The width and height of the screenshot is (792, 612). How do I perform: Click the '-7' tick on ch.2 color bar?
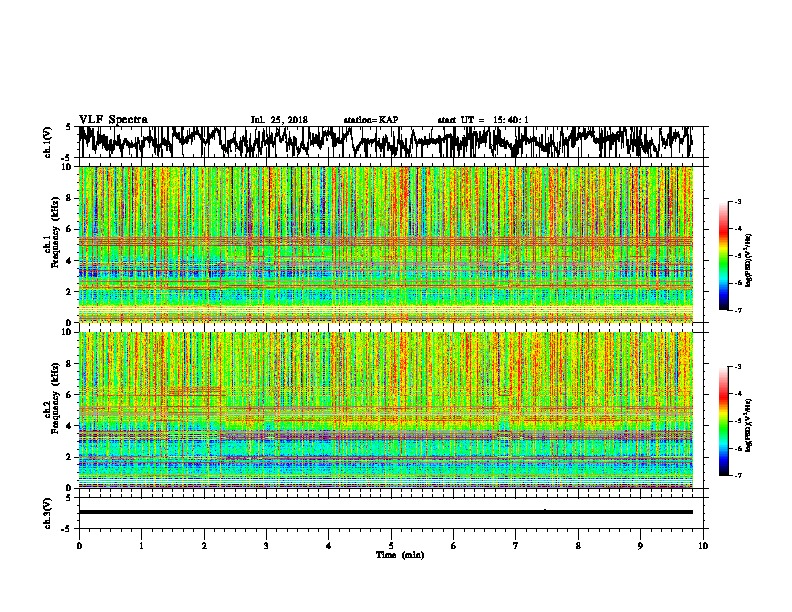737,475
